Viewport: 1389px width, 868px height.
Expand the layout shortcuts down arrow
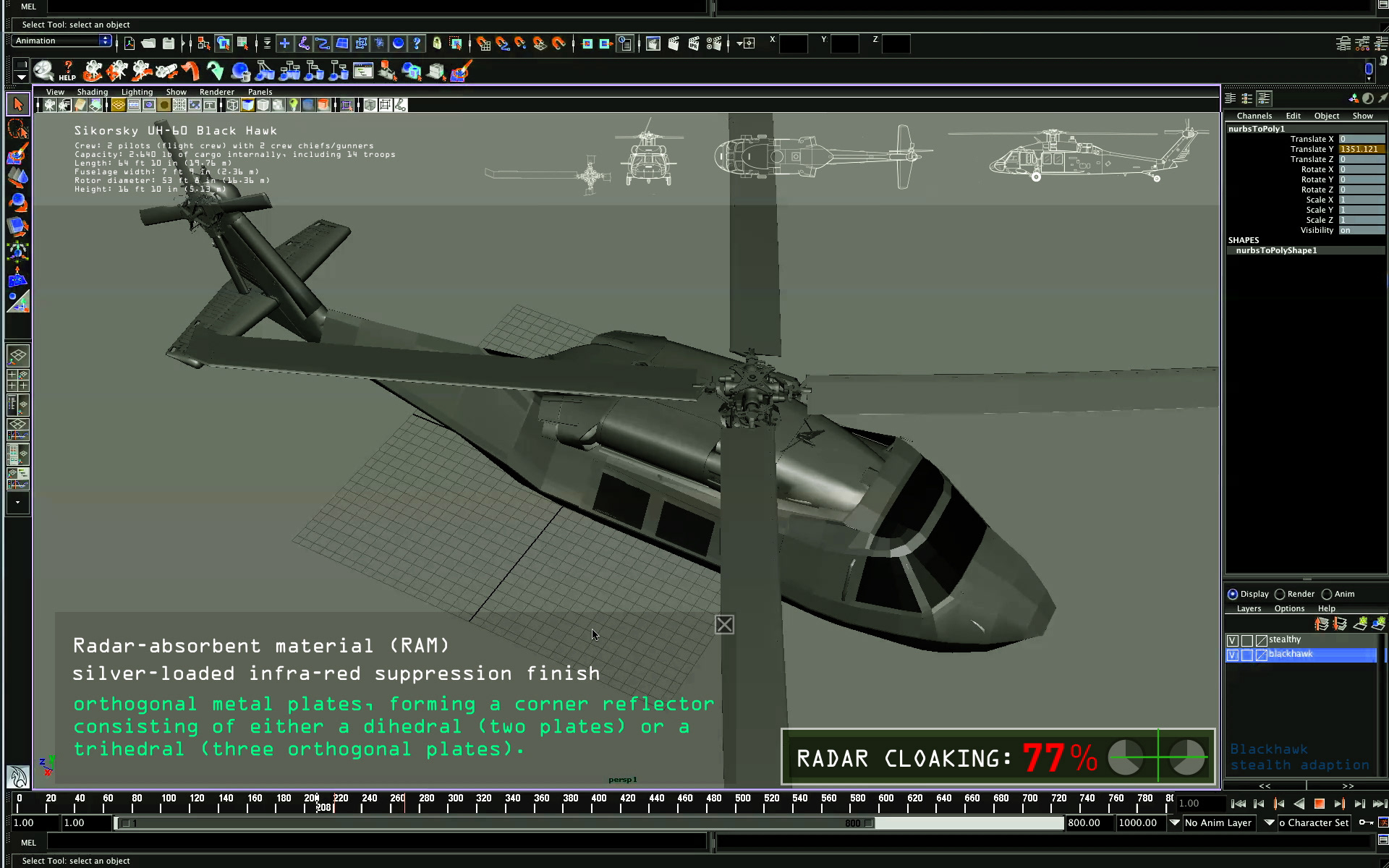point(18,502)
